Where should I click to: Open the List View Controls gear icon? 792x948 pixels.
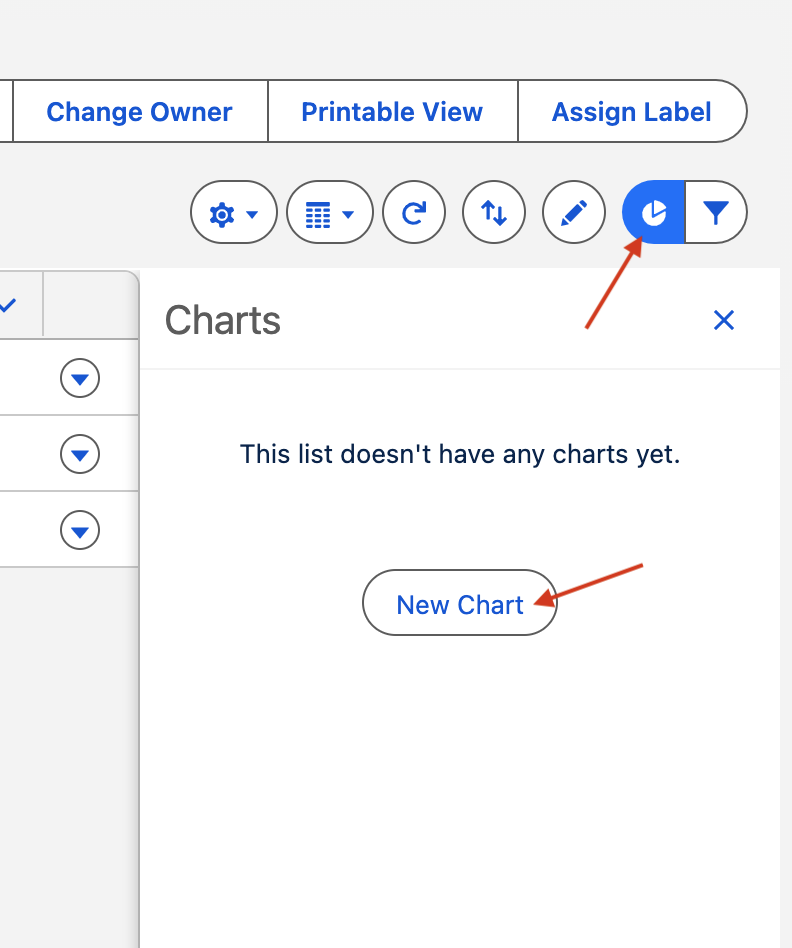coord(222,214)
